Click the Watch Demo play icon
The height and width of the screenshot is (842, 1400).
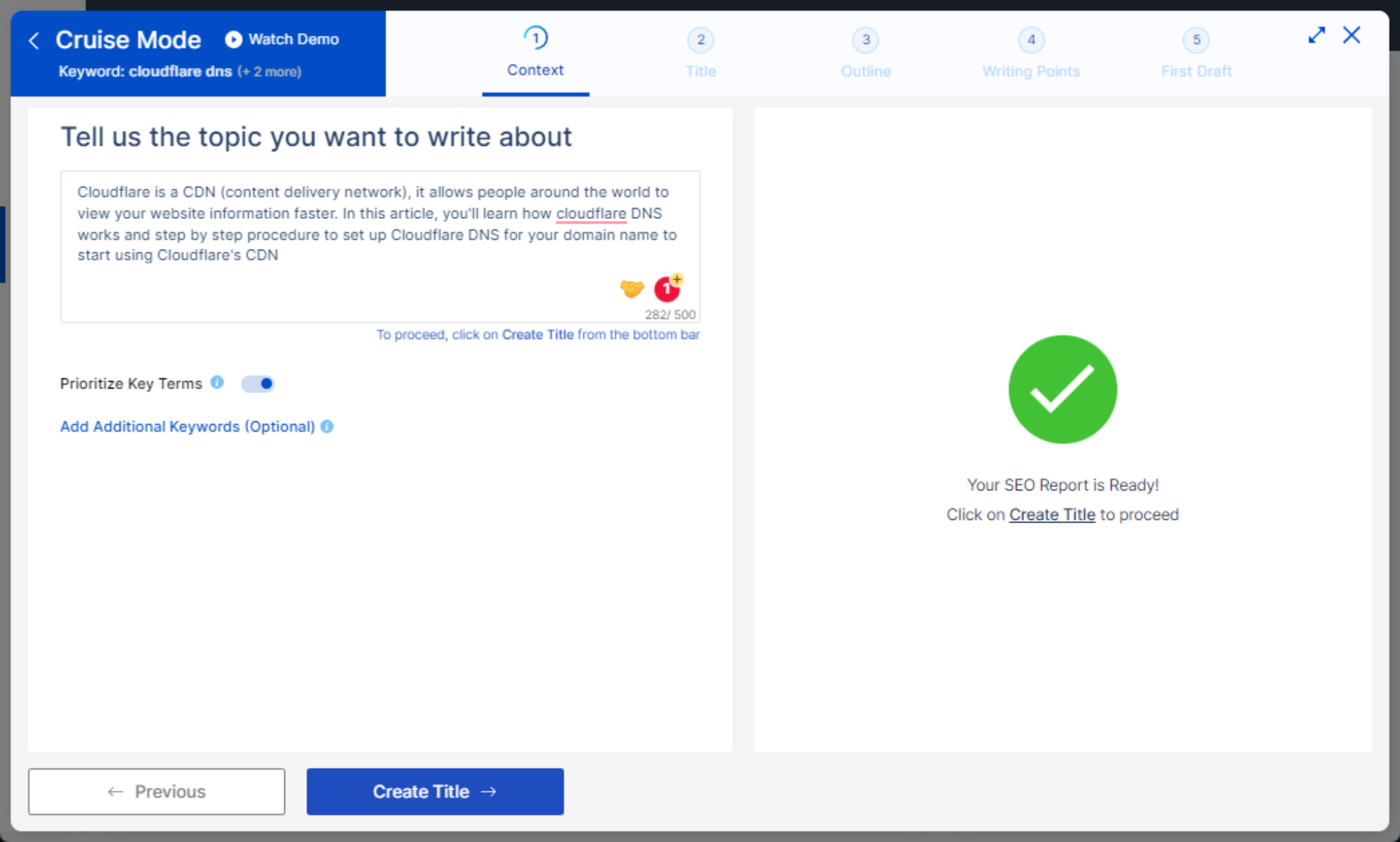click(x=233, y=40)
